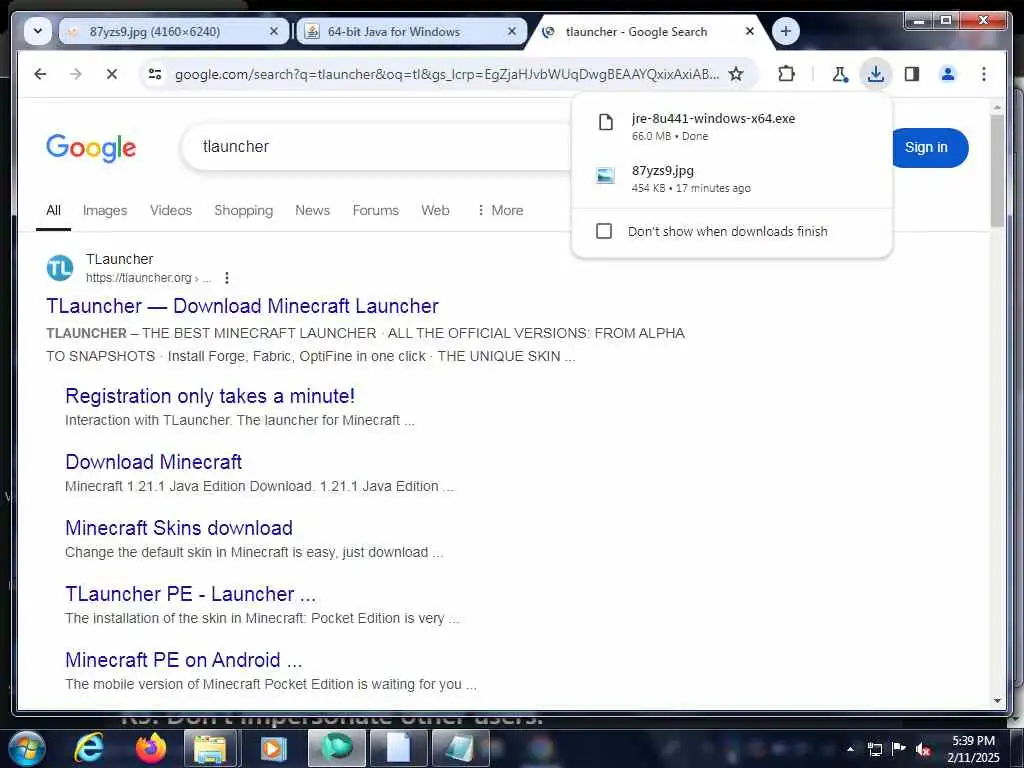Open jre-8u441-windows-x64.exe download entry
Screen dimensions: 1024x768
point(731,127)
